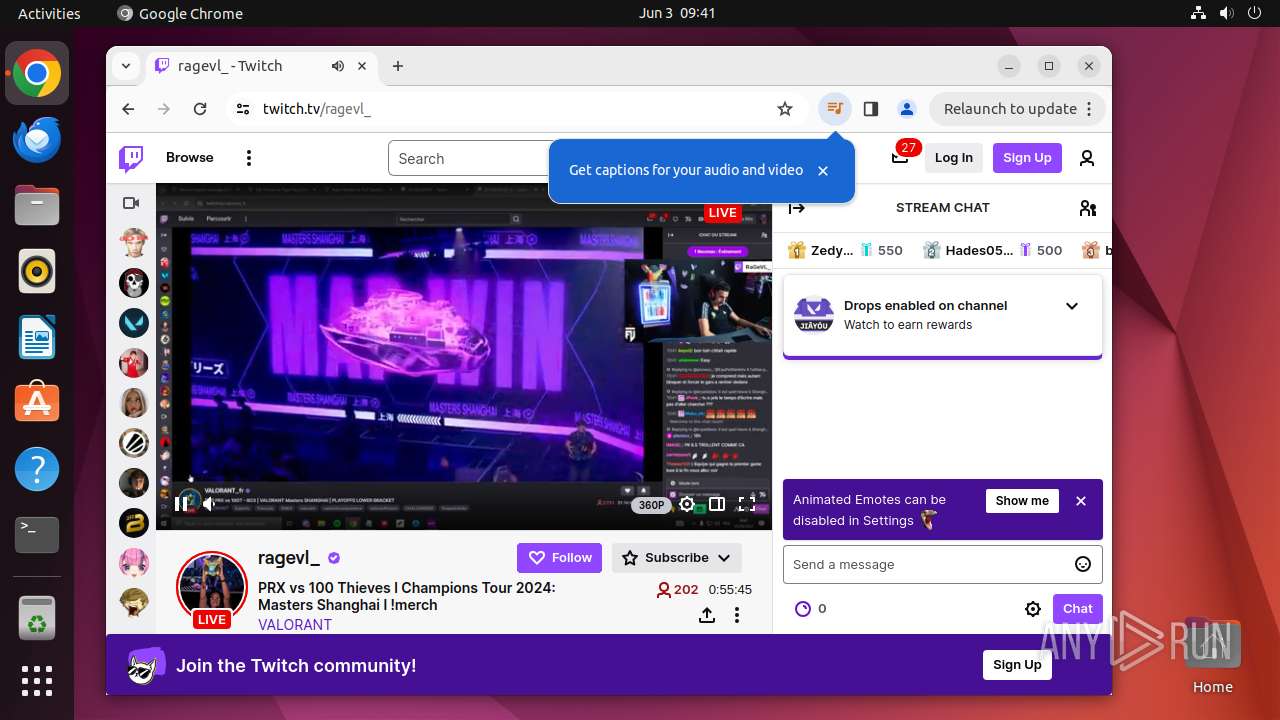Click the channel points balance icon
This screenshot has height=720, width=1280.
click(802, 608)
